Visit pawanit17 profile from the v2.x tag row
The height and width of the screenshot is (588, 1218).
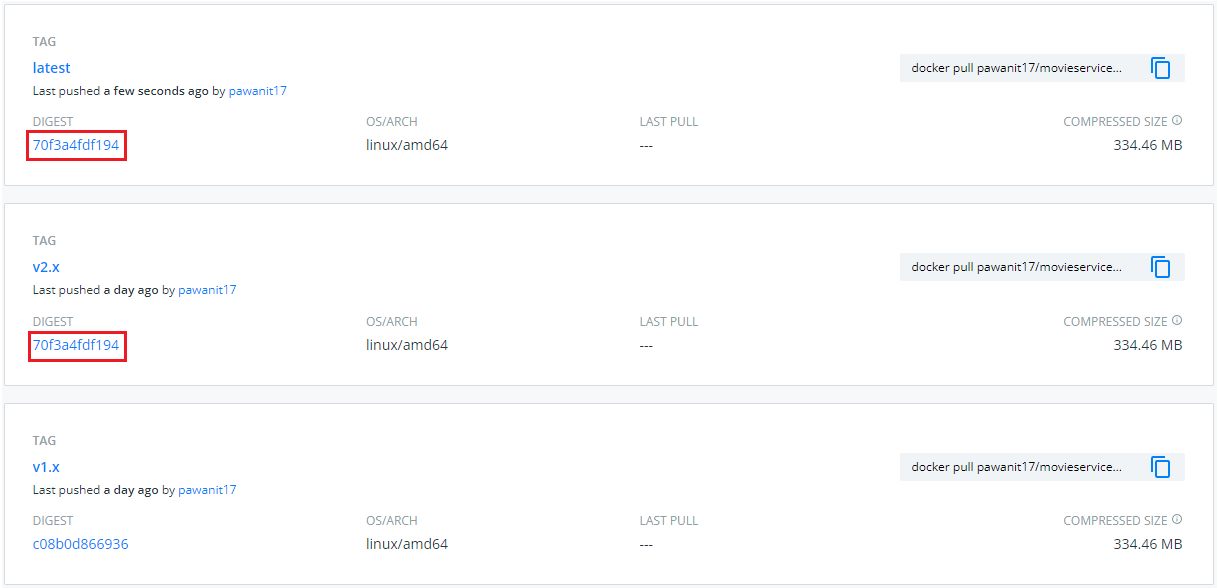207,290
